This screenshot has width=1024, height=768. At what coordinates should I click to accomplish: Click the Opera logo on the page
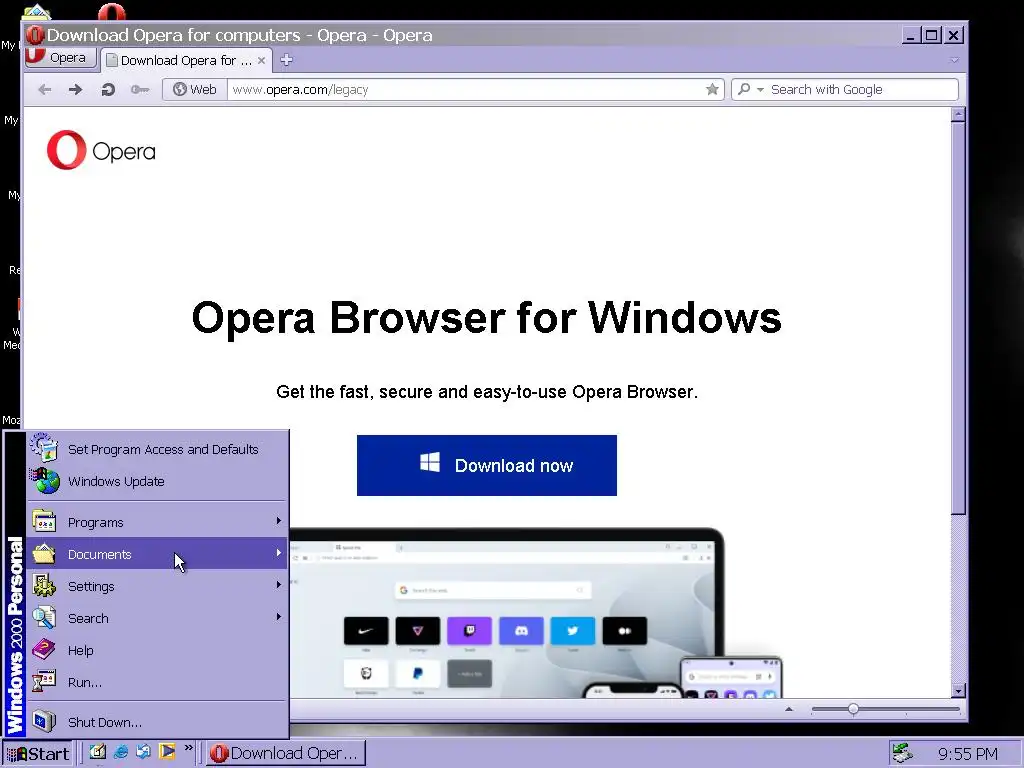coord(101,150)
